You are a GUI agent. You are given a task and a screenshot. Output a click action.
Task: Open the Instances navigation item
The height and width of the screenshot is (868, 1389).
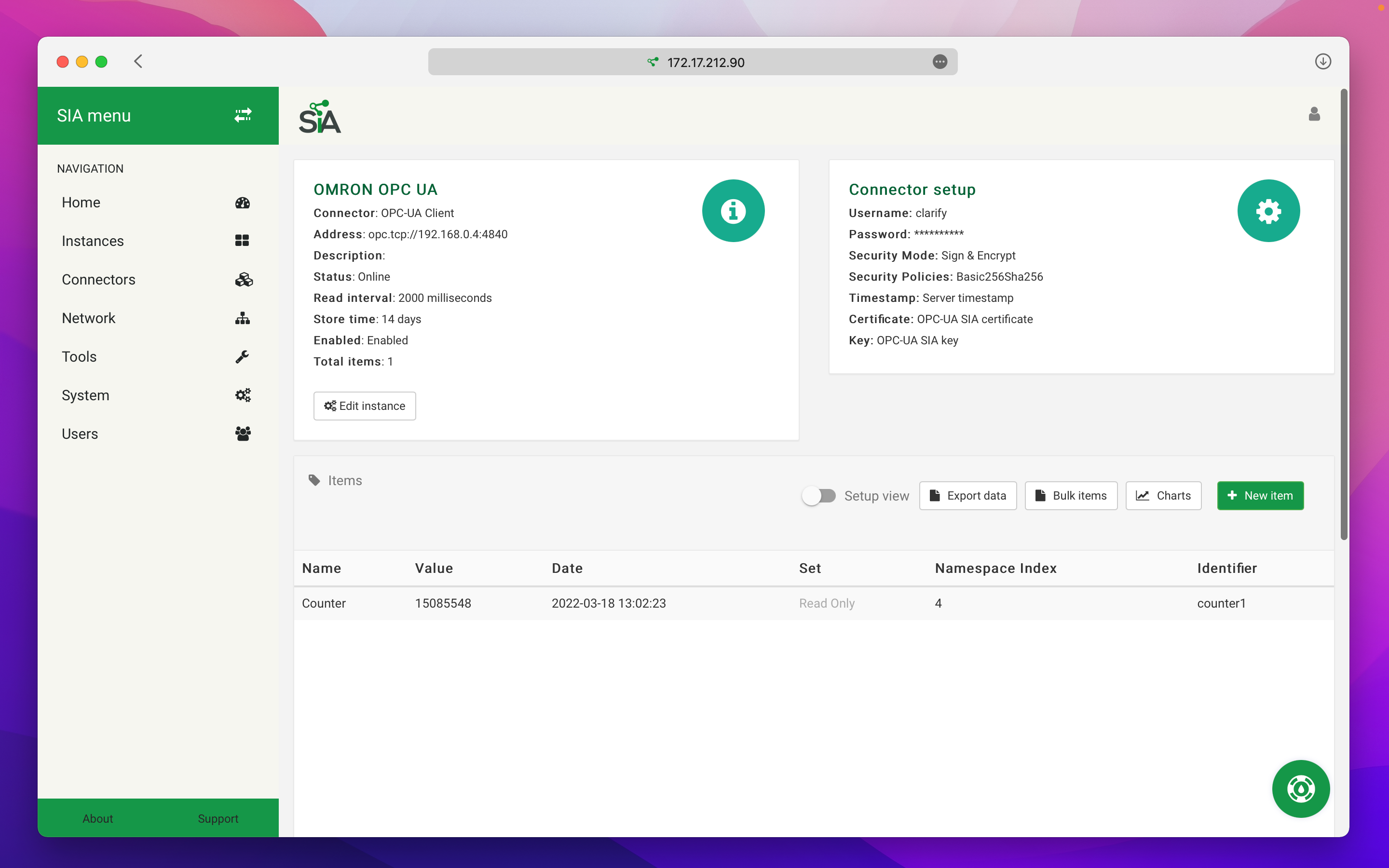click(93, 241)
